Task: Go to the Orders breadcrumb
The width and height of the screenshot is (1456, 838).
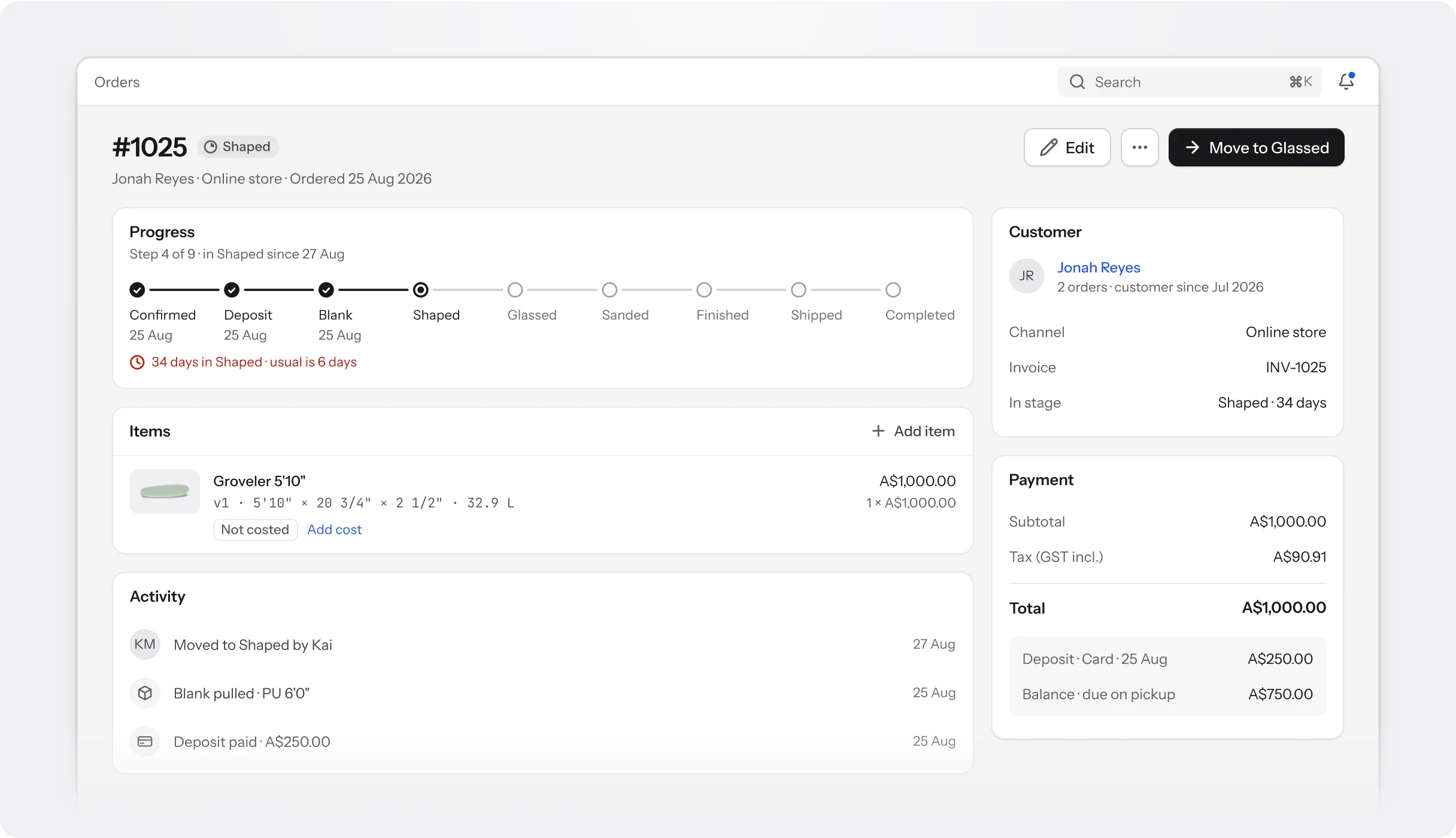Action: coord(117,82)
